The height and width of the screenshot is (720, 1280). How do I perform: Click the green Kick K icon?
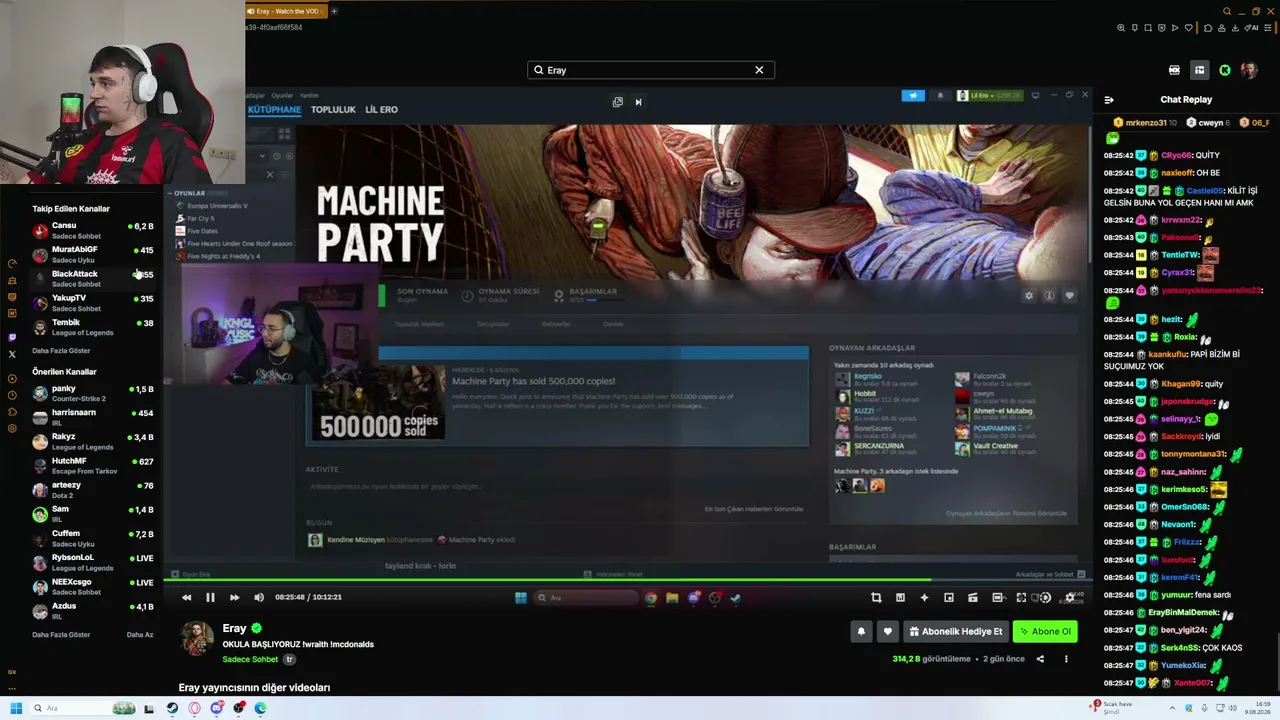click(x=1225, y=70)
